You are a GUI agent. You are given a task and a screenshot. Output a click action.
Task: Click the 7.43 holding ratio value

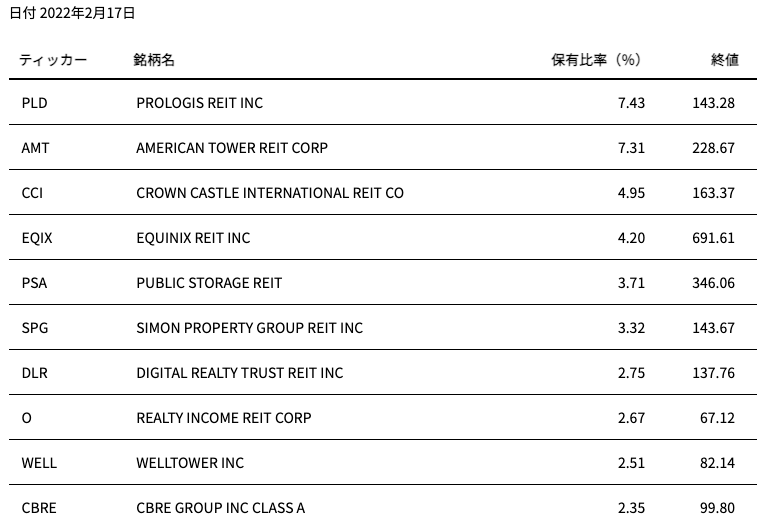(631, 103)
